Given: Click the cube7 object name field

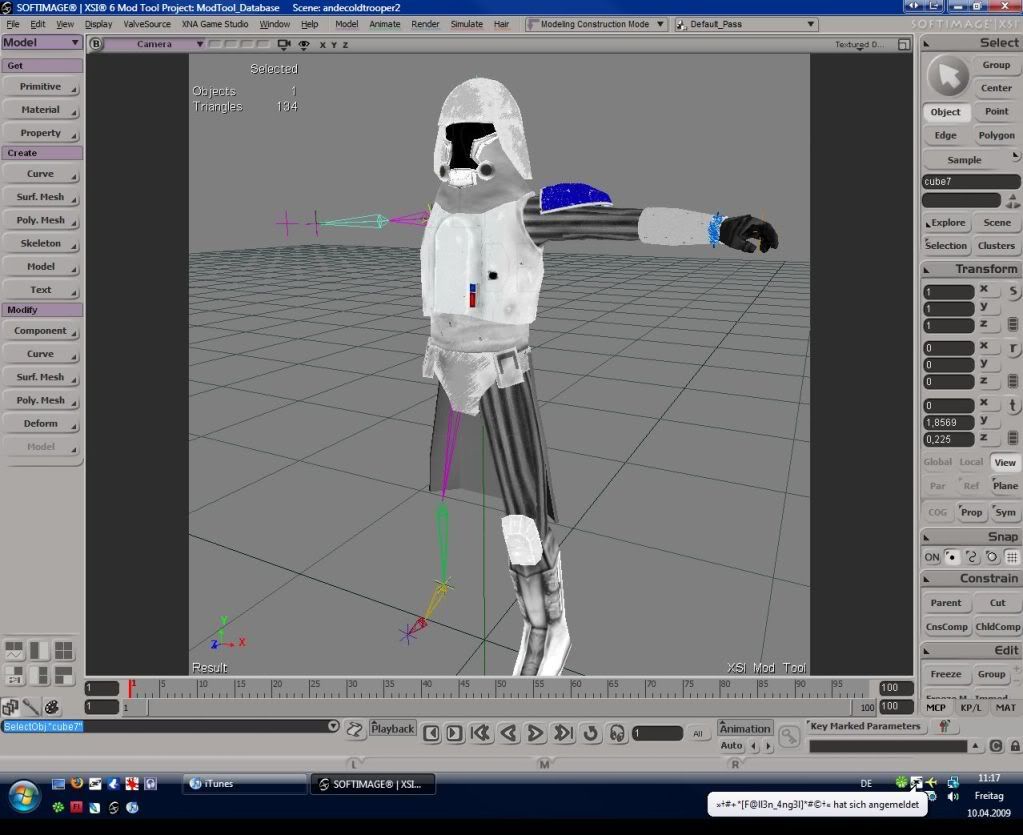Looking at the screenshot, I should tap(970, 182).
